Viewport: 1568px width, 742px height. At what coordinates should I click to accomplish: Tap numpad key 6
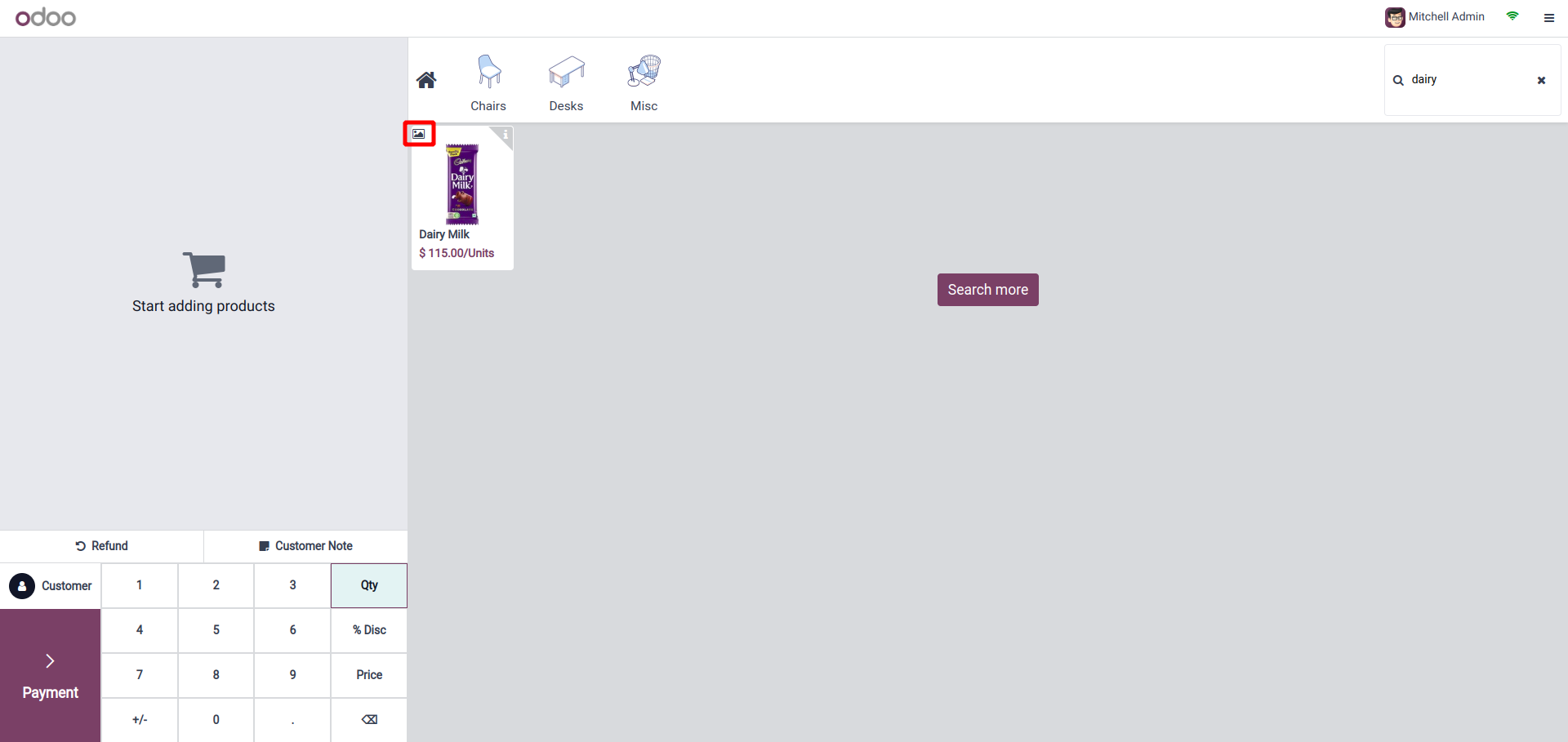coord(292,630)
